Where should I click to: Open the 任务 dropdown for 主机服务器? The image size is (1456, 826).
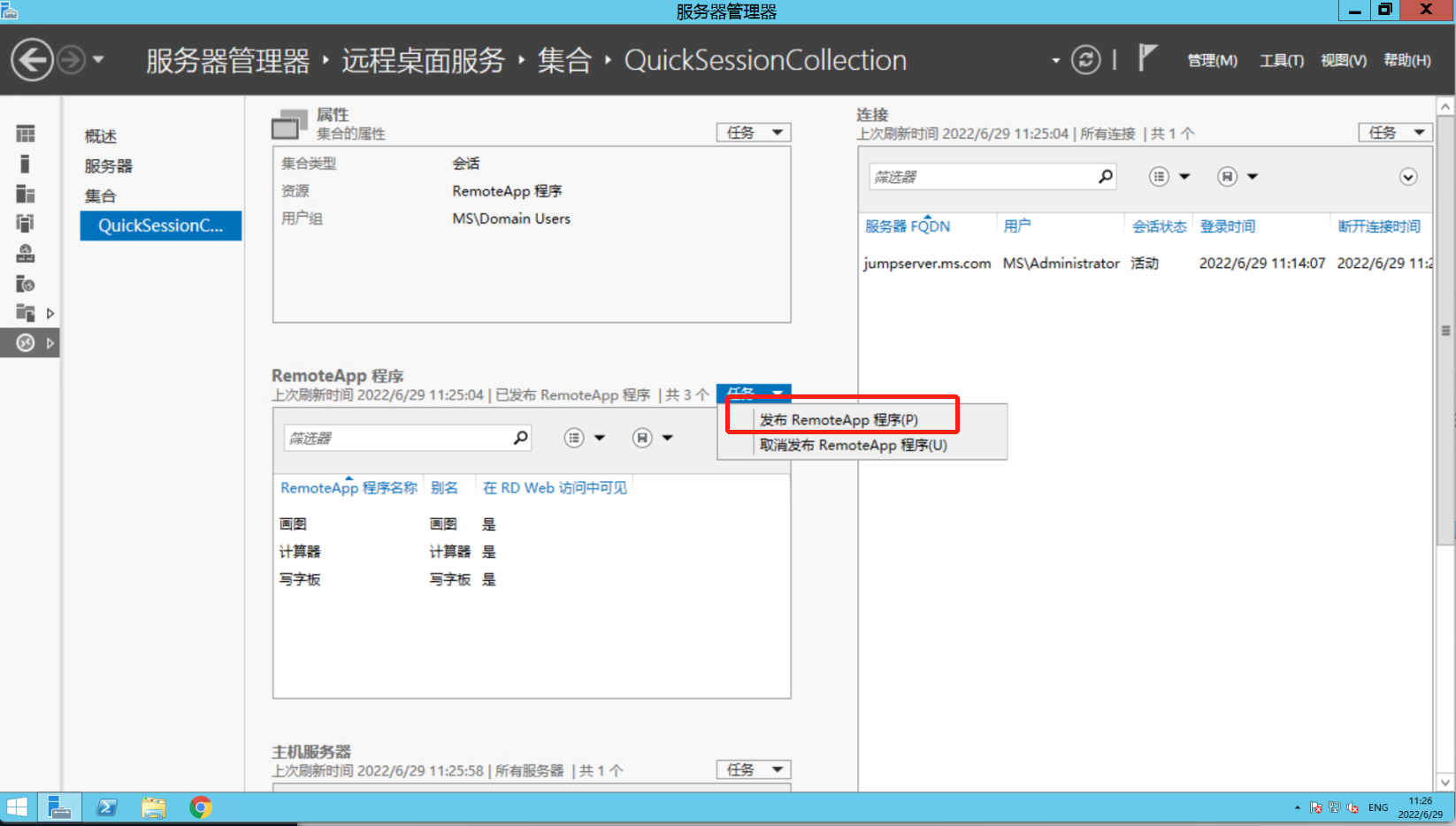tap(753, 769)
